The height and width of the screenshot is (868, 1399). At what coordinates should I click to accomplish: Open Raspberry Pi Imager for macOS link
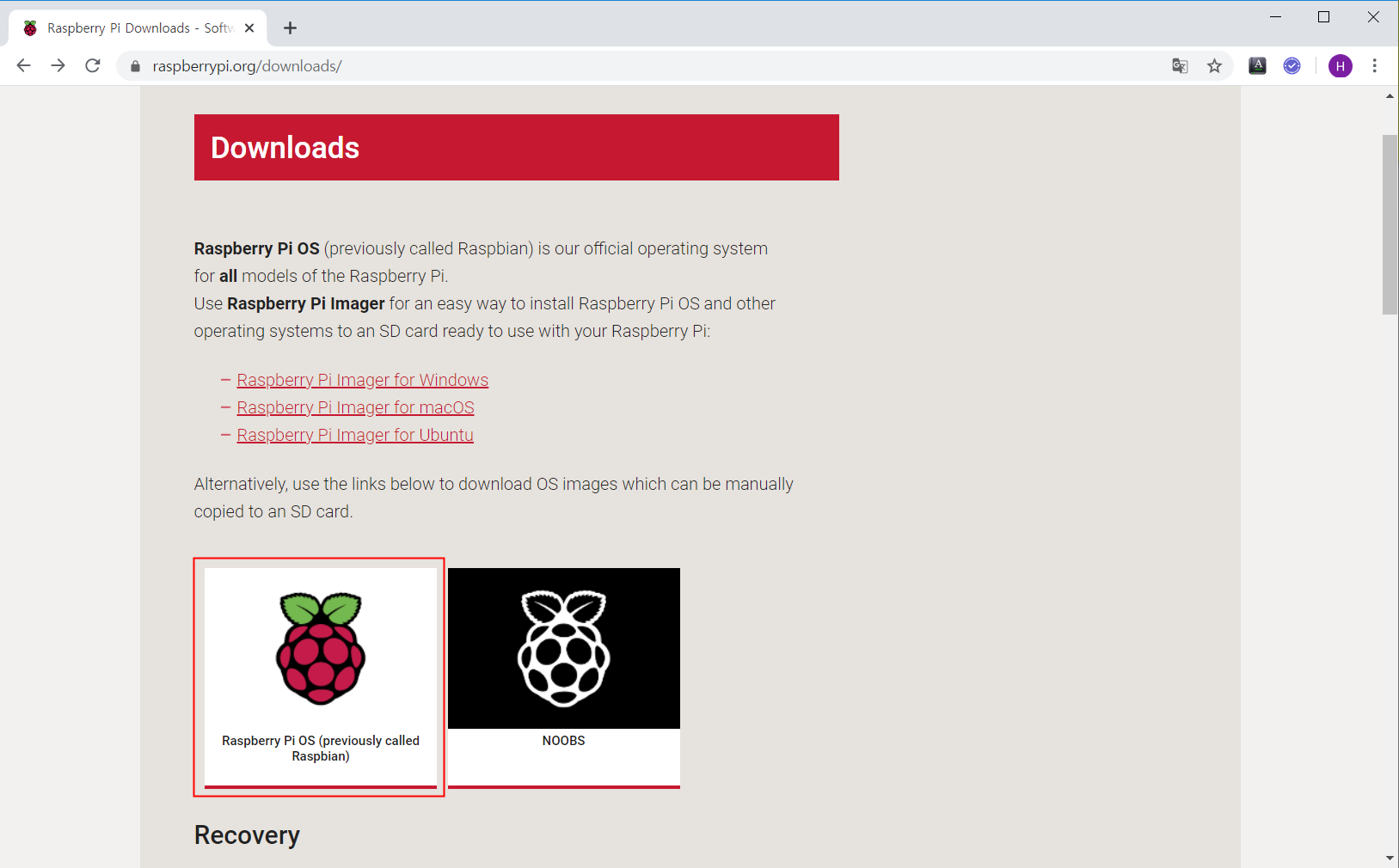[x=355, y=407]
